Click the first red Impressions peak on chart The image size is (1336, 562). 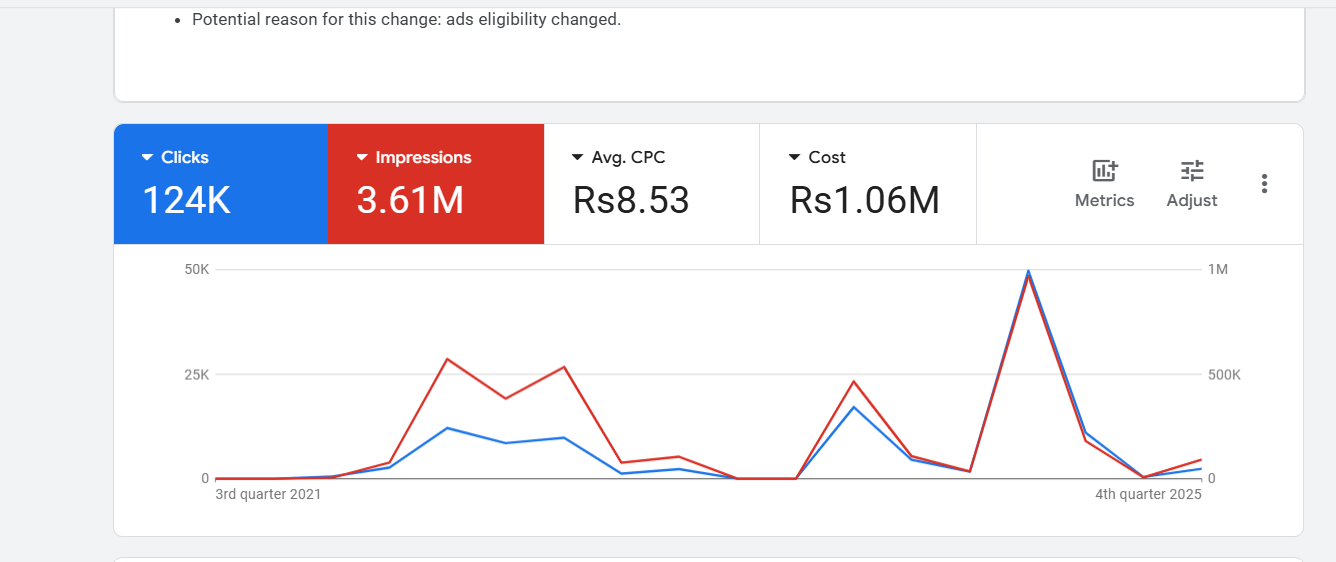pyautogui.click(x=447, y=359)
